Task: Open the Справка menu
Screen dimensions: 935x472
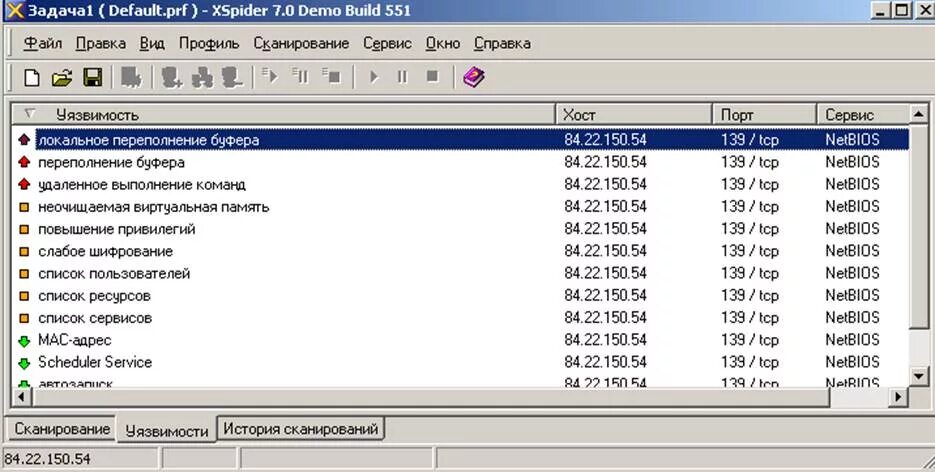Action: pyautogui.click(x=502, y=44)
